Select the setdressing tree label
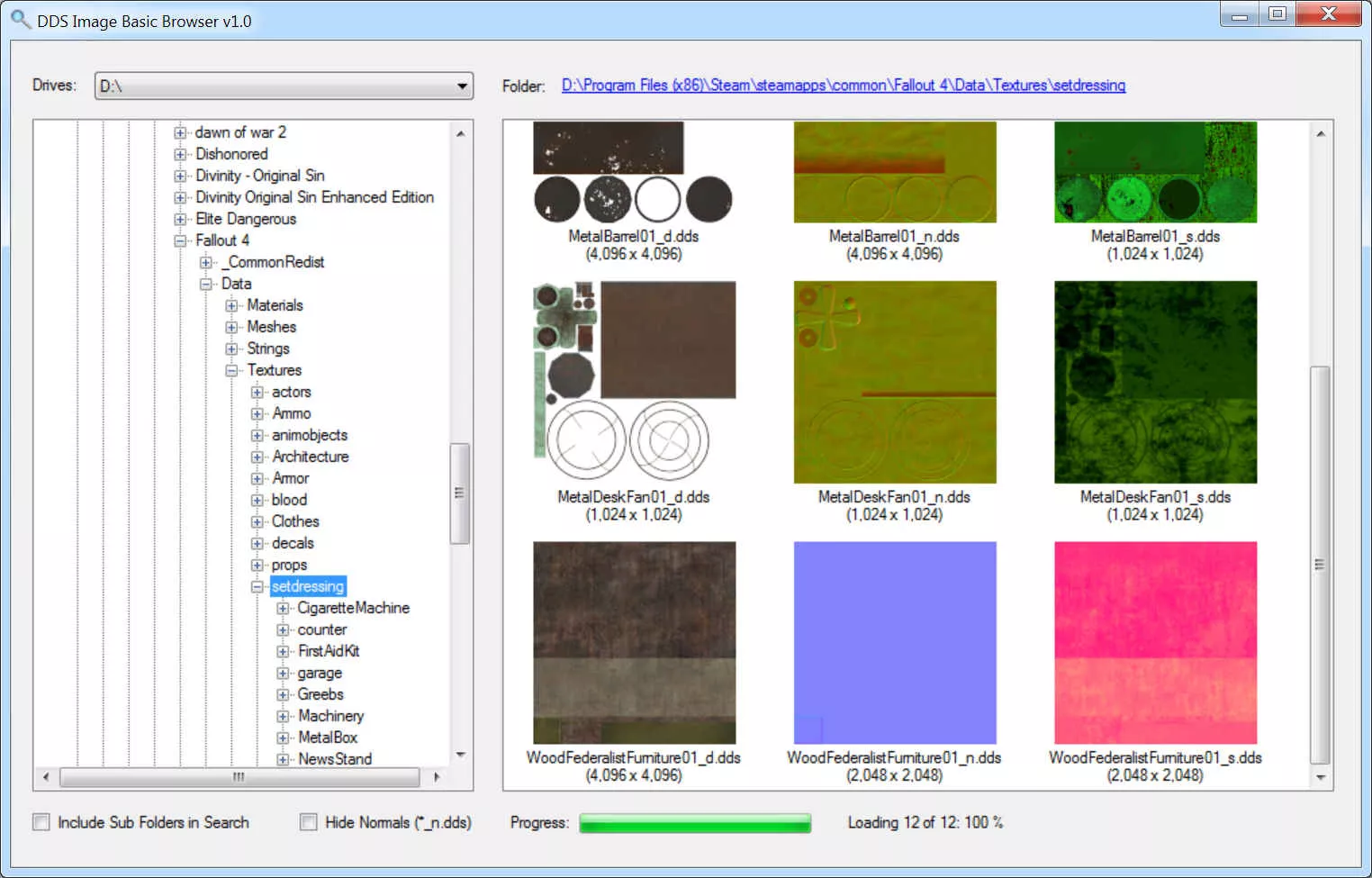The image size is (1372, 878). coord(308,586)
